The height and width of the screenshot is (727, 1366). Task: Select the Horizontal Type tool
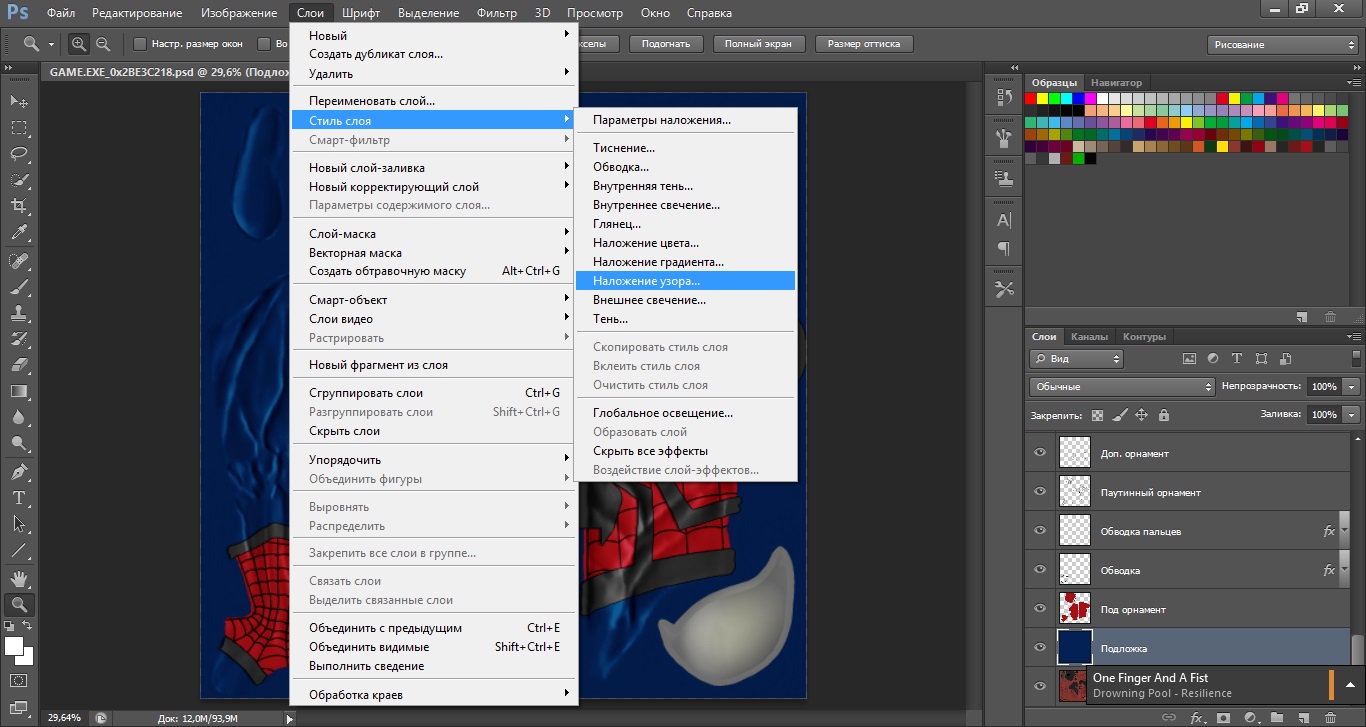coord(19,497)
